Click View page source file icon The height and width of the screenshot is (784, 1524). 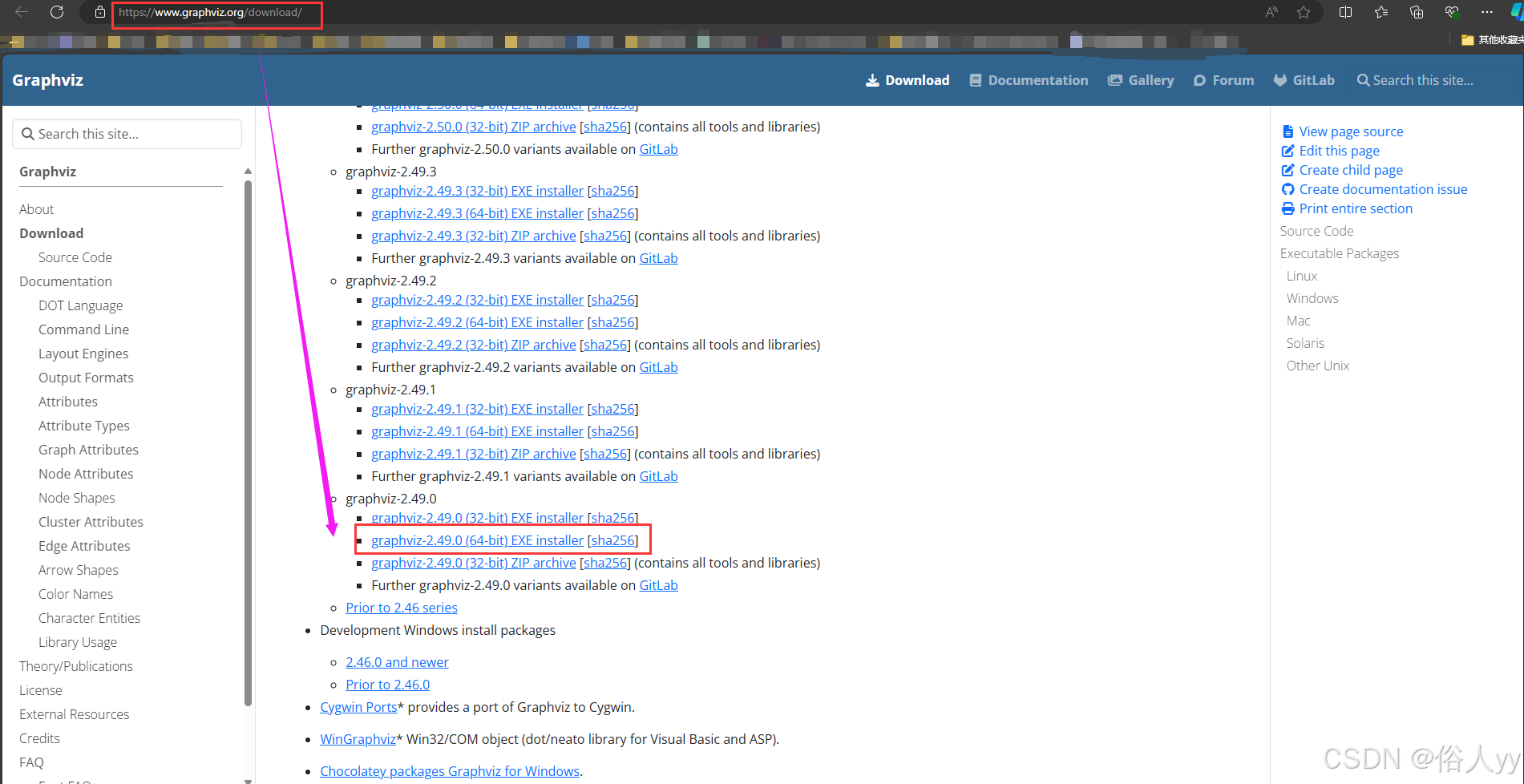[1288, 131]
